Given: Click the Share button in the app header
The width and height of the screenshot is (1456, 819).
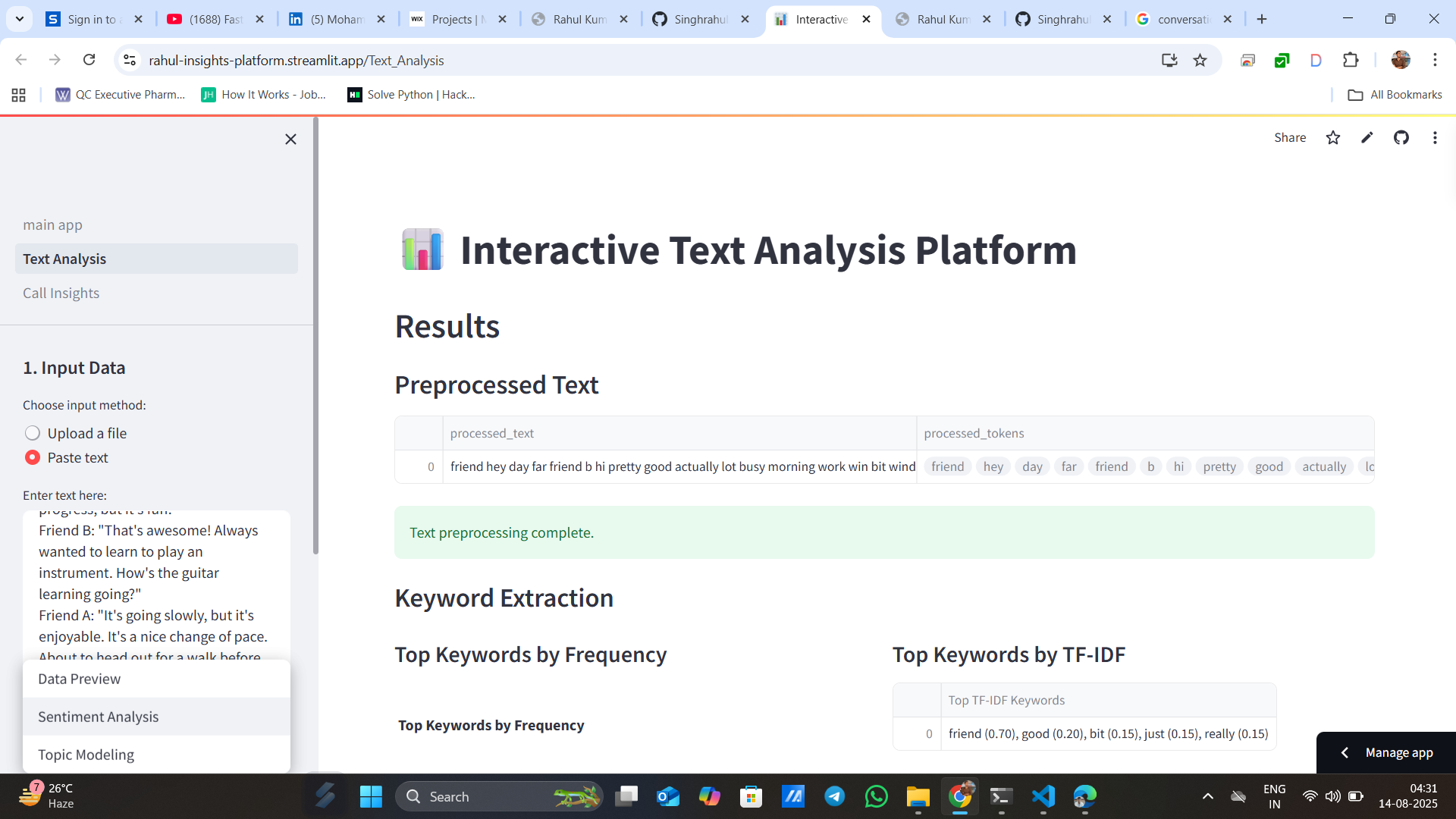Looking at the screenshot, I should (1290, 137).
